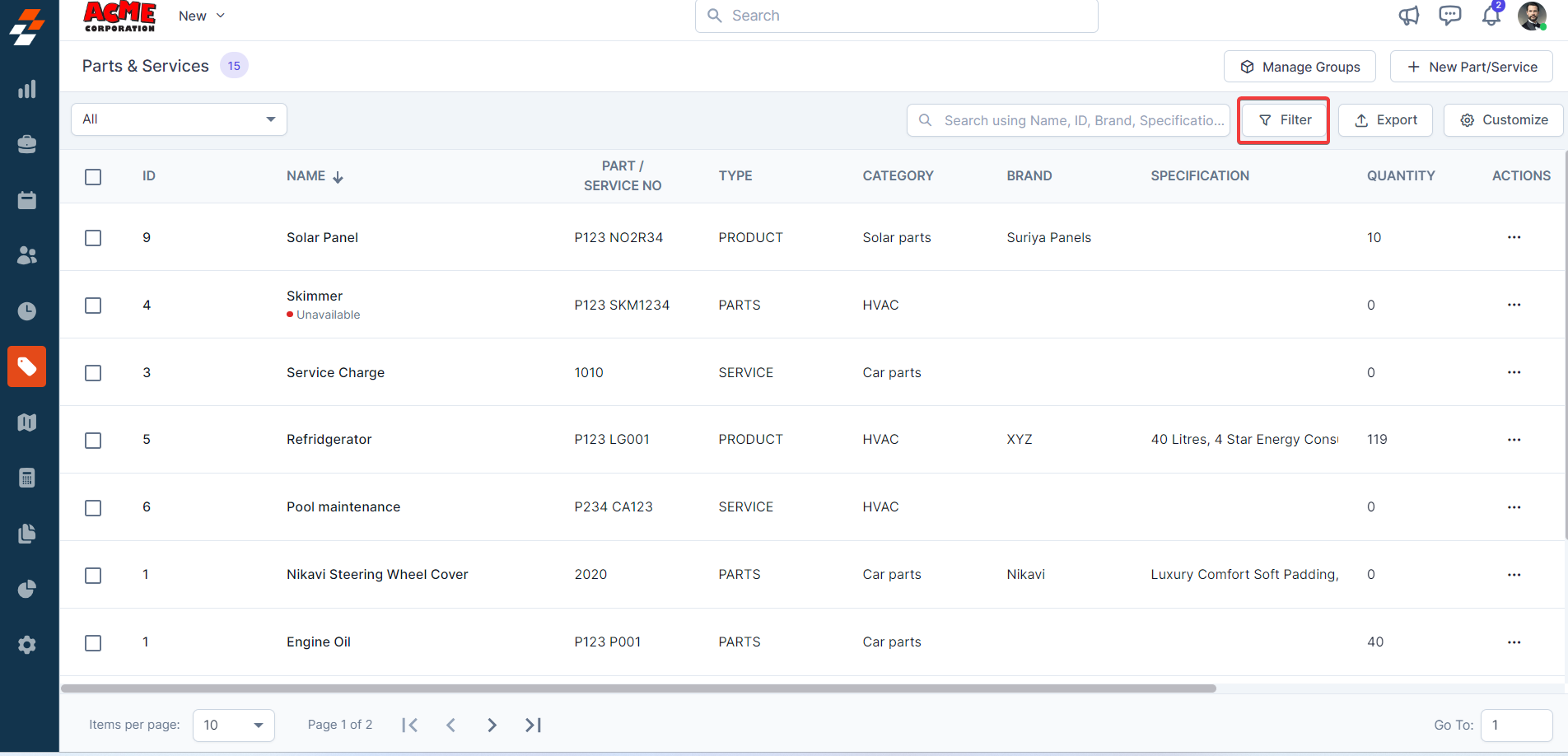Open the chat messages icon
Image resolution: width=1568 pixels, height=756 pixels.
[1449, 16]
